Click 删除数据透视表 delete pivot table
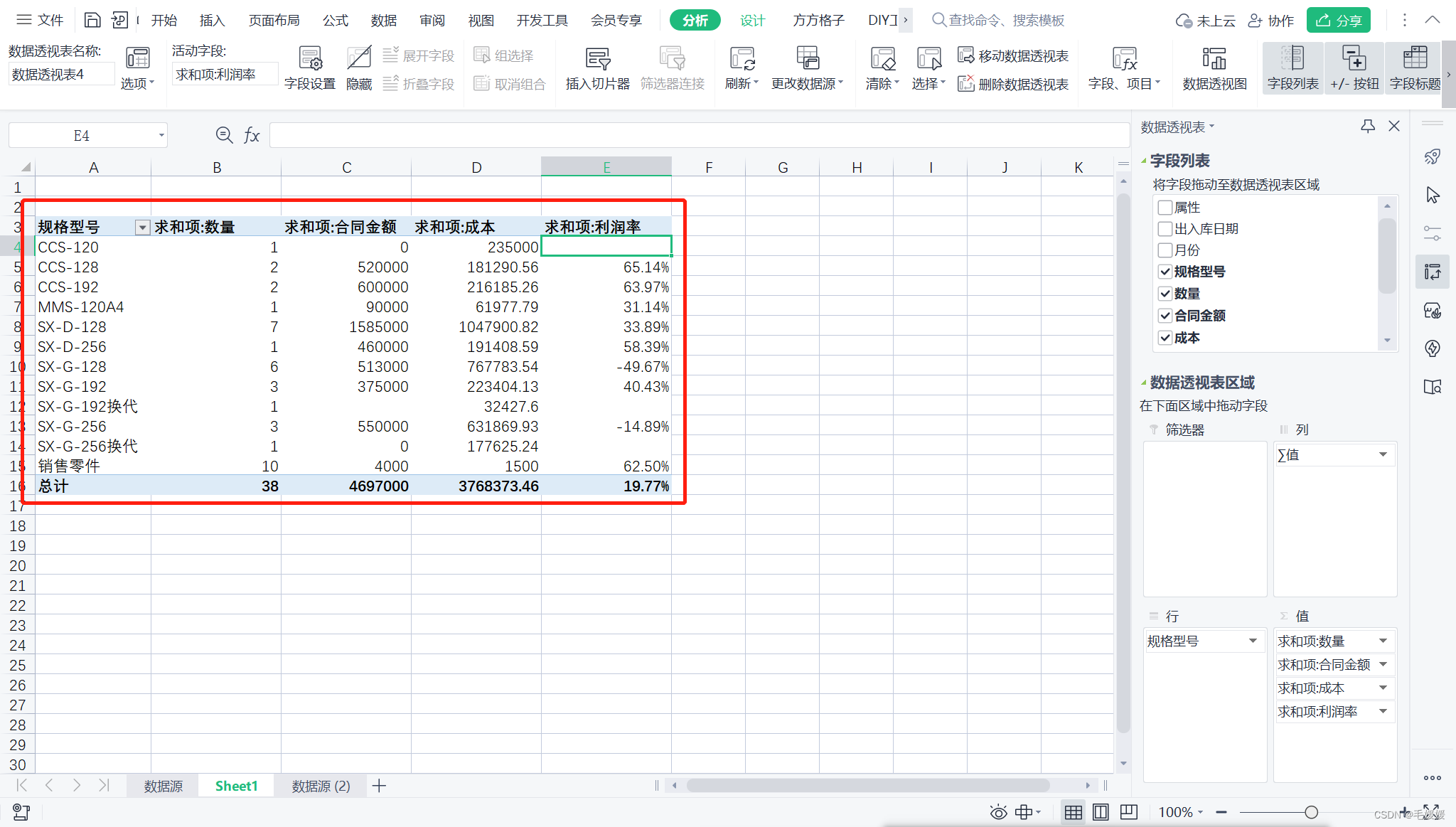 (x=1013, y=84)
